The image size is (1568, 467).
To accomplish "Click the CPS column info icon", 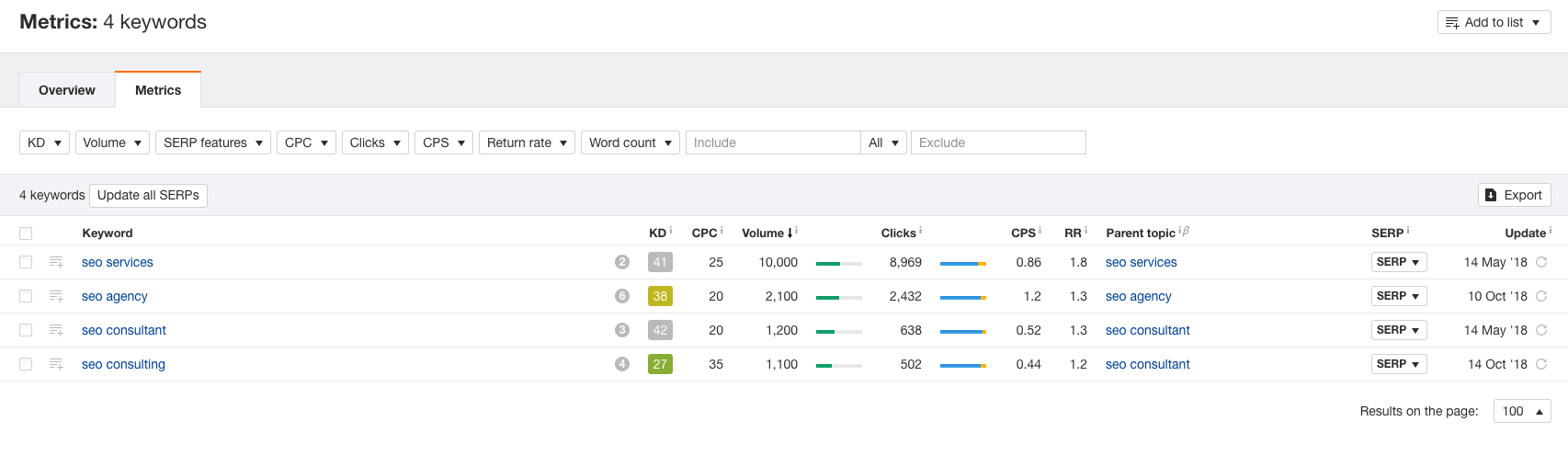I will (x=1040, y=231).
